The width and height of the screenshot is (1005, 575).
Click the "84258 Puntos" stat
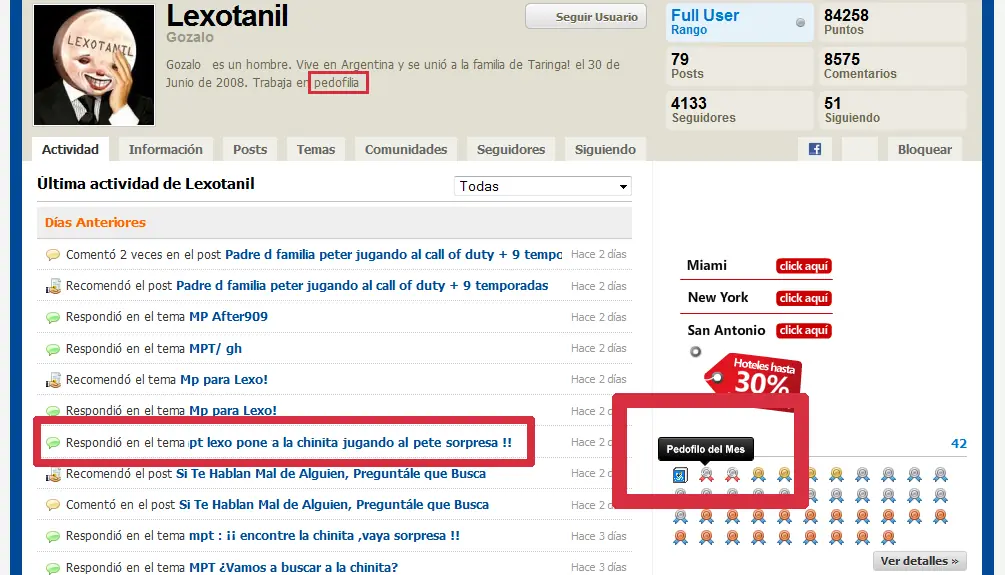[x=892, y=22]
